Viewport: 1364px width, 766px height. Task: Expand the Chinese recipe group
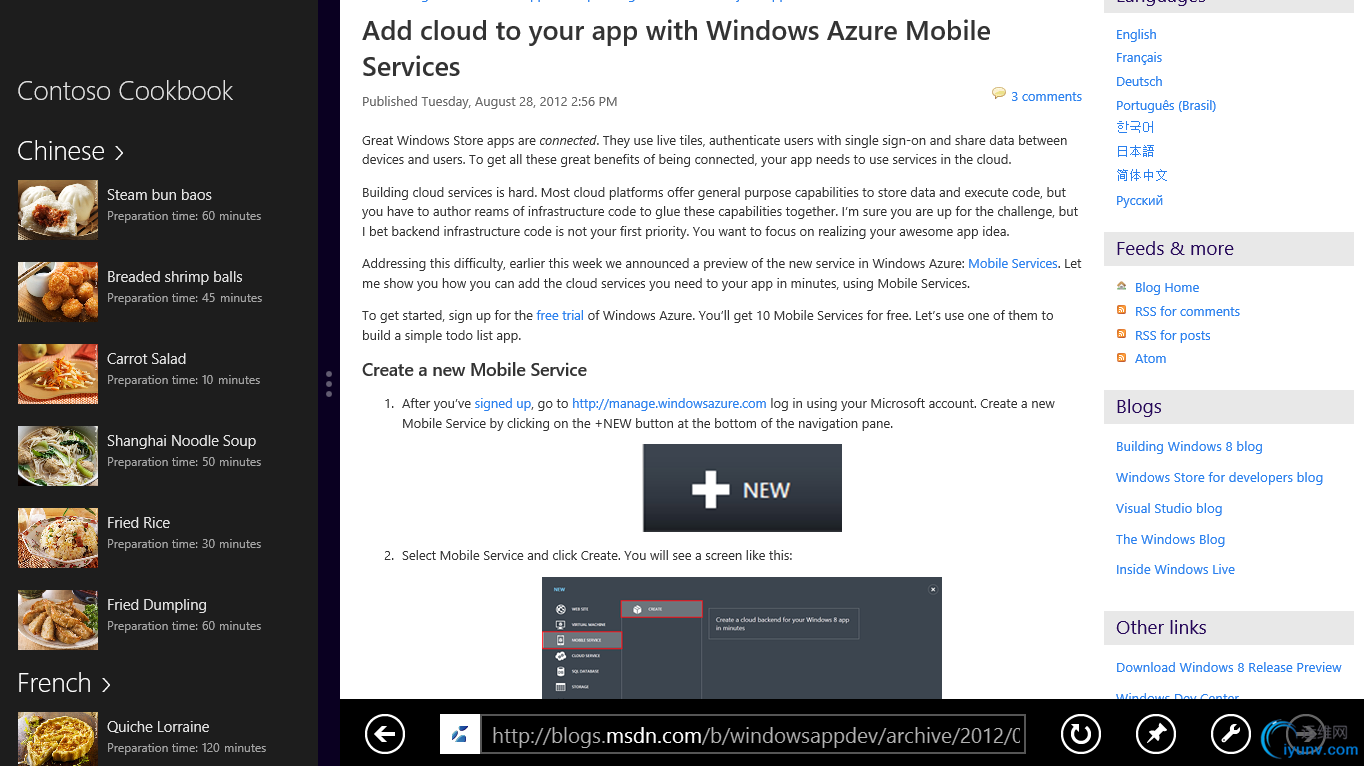pos(71,151)
